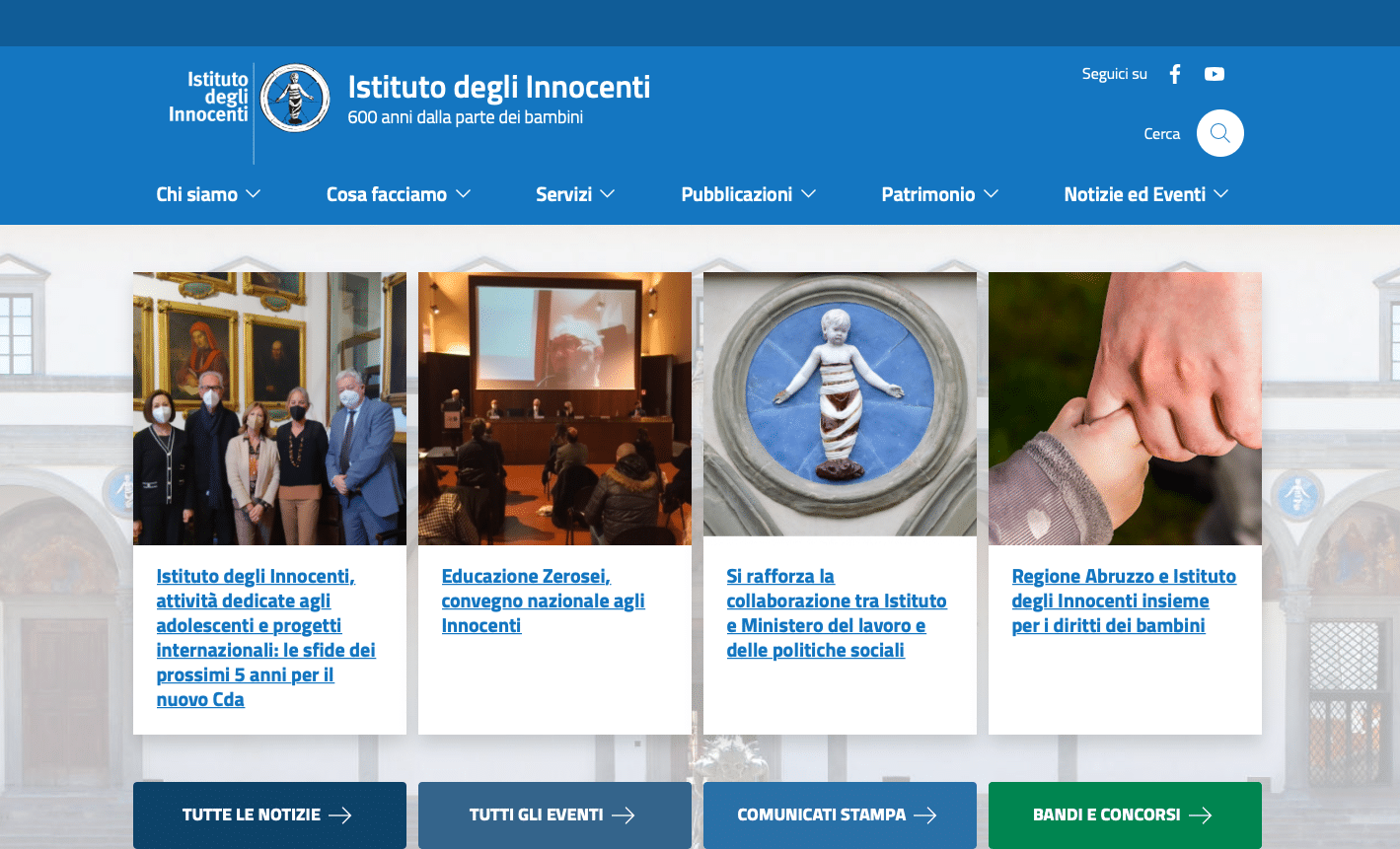Open the YouTube channel icon
Image resolution: width=1400 pixels, height=849 pixels.
[x=1215, y=74]
